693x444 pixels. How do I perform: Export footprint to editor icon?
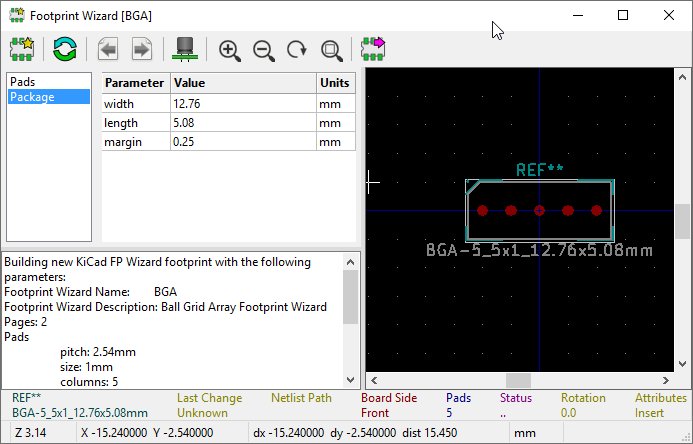[x=373, y=49]
